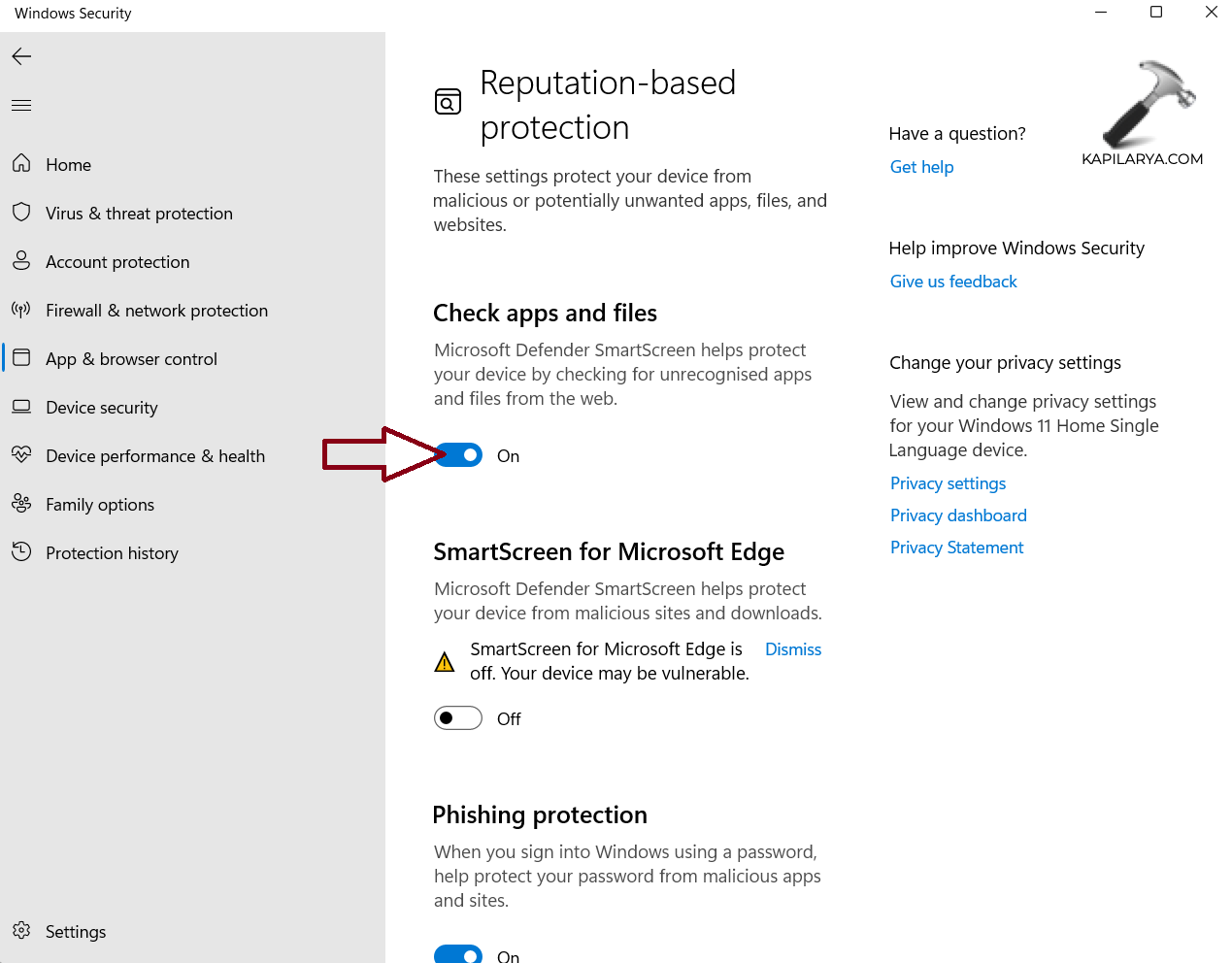Dismiss the SmartScreen Edge warning
This screenshot has height=963, width=1232.
pyautogui.click(x=792, y=649)
